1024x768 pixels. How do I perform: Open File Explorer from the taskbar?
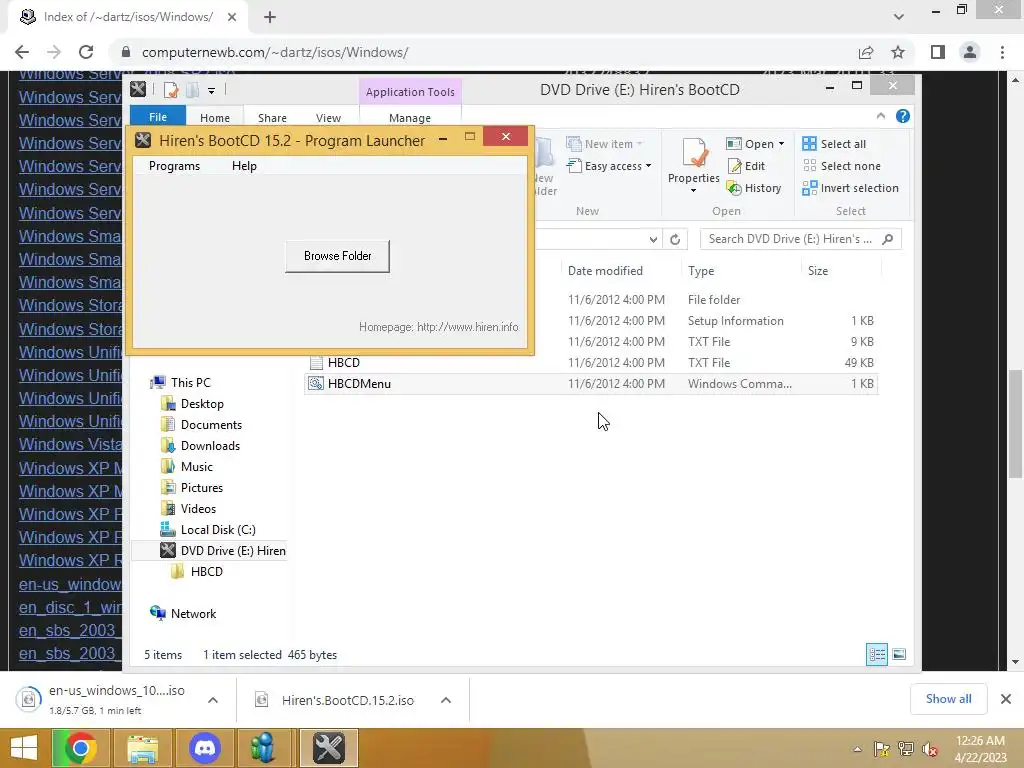142,748
